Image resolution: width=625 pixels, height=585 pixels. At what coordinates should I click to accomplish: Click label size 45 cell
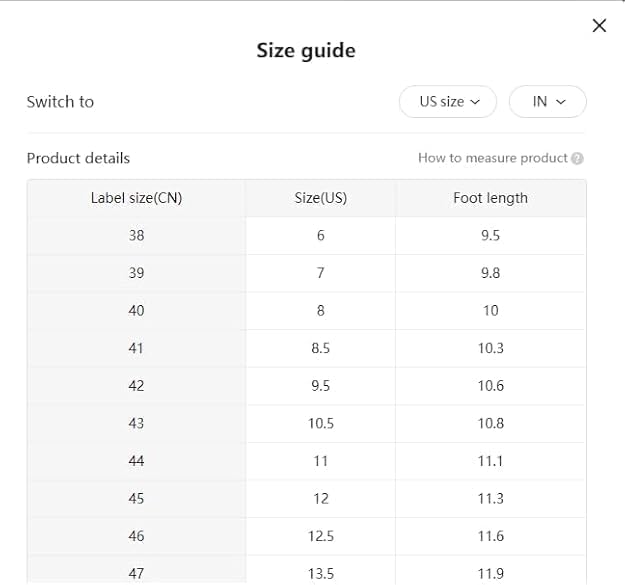(136, 499)
